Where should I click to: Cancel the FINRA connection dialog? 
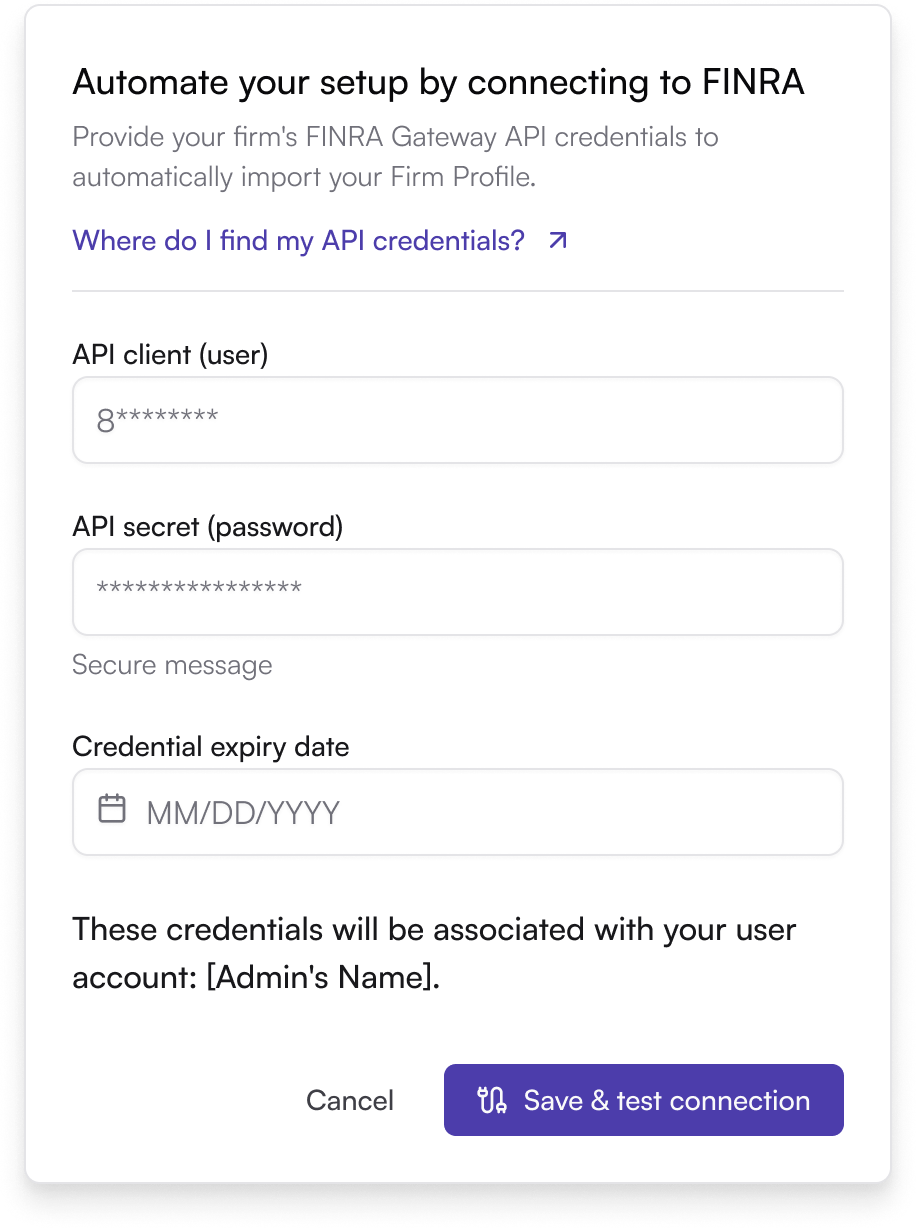pyautogui.click(x=350, y=1101)
